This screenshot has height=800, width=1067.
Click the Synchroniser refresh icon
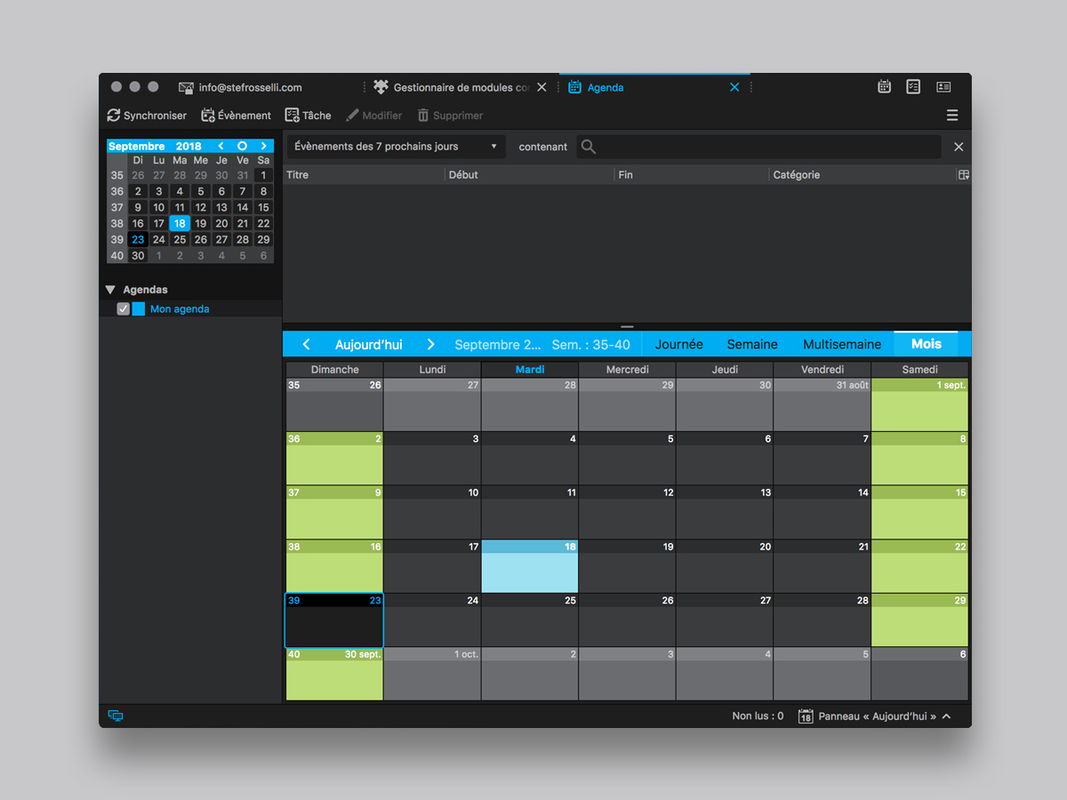(114, 115)
